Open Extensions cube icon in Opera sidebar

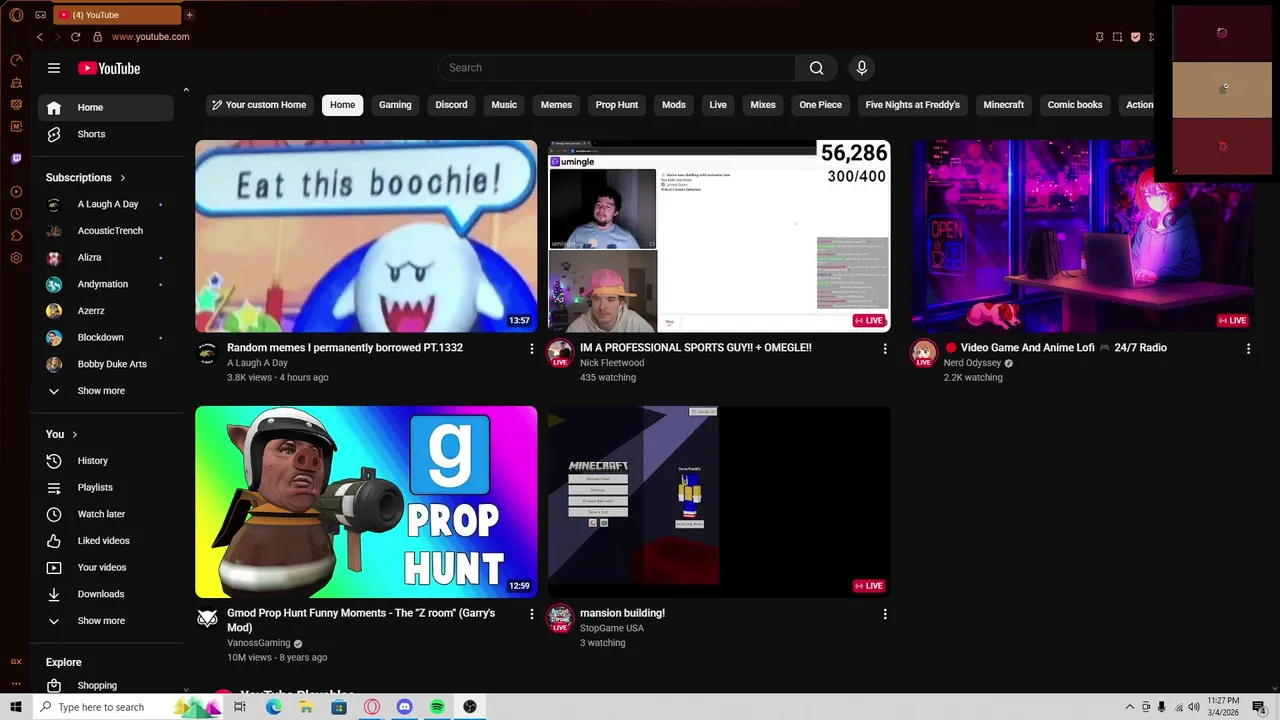tap(16, 236)
